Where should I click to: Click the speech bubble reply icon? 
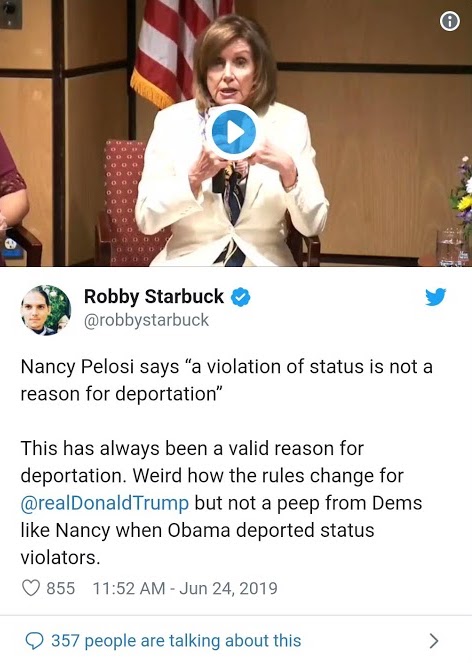tap(34, 641)
